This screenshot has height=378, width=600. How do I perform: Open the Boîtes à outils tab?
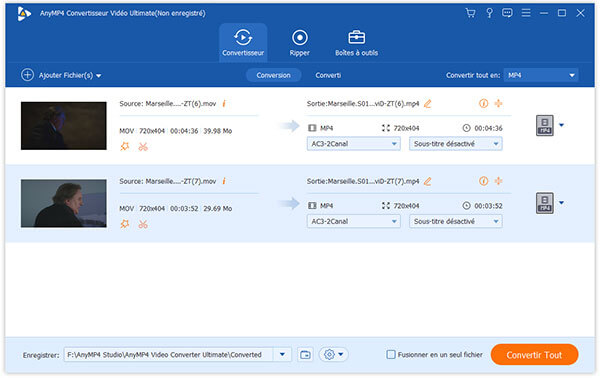tap(356, 42)
